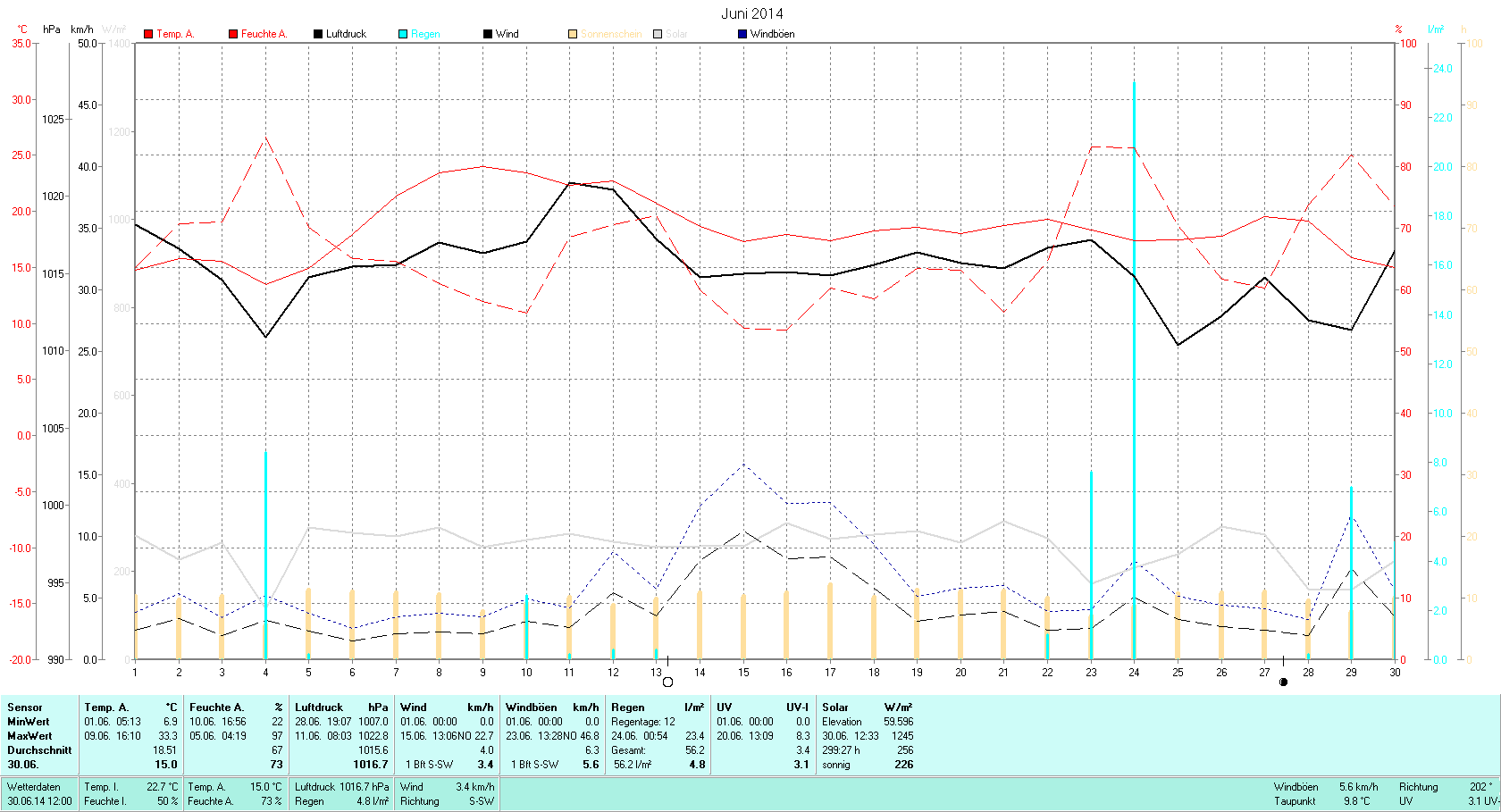Click the cyan rain bar on day 4
Viewport: 1501px width, 812px height.
[x=265, y=555]
